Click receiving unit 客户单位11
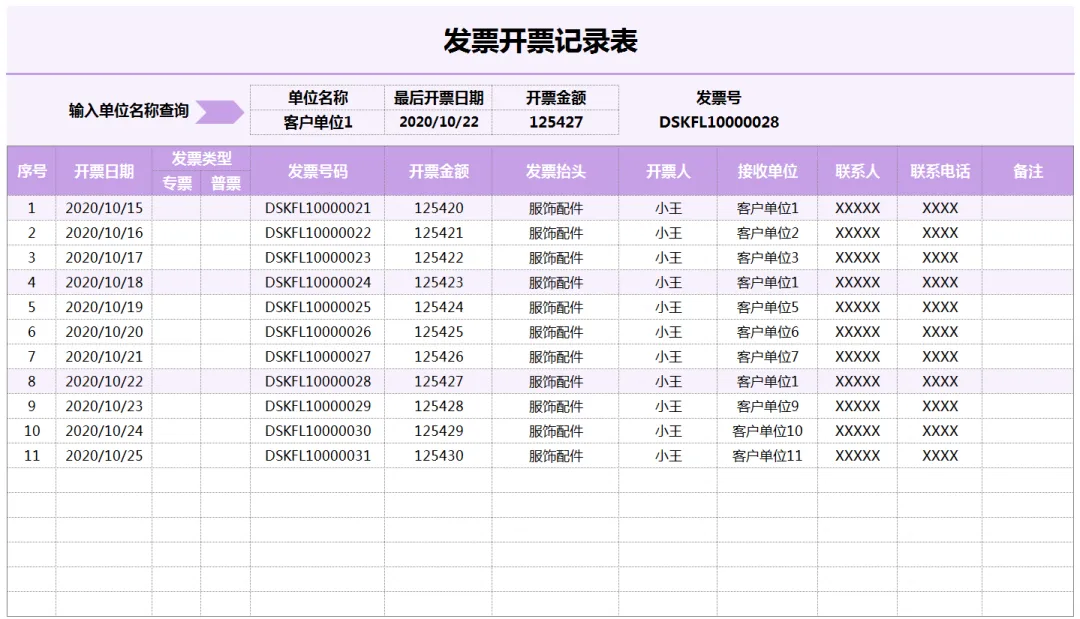The height and width of the screenshot is (619, 1080). click(767, 456)
